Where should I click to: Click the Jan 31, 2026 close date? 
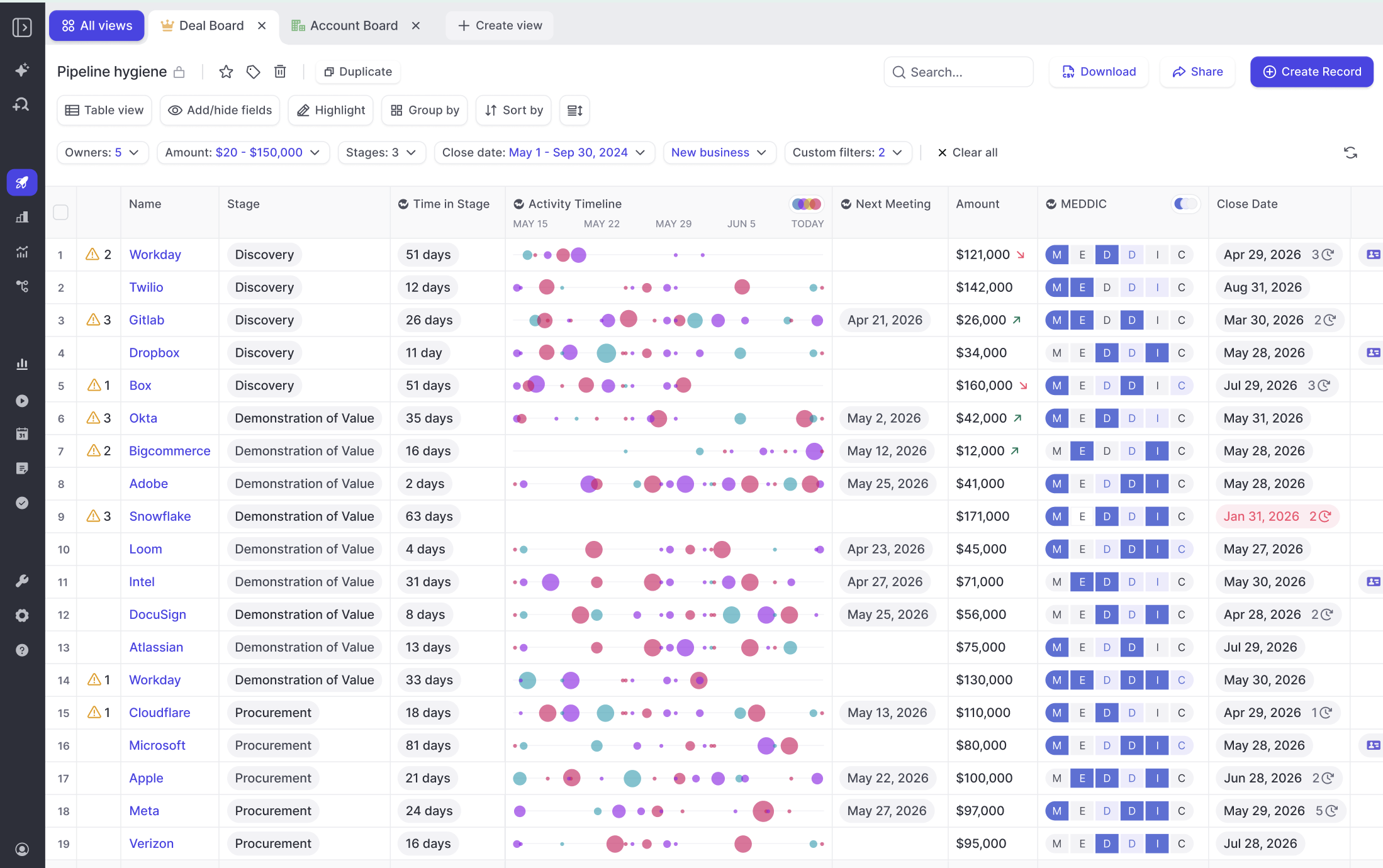tap(1261, 516)
